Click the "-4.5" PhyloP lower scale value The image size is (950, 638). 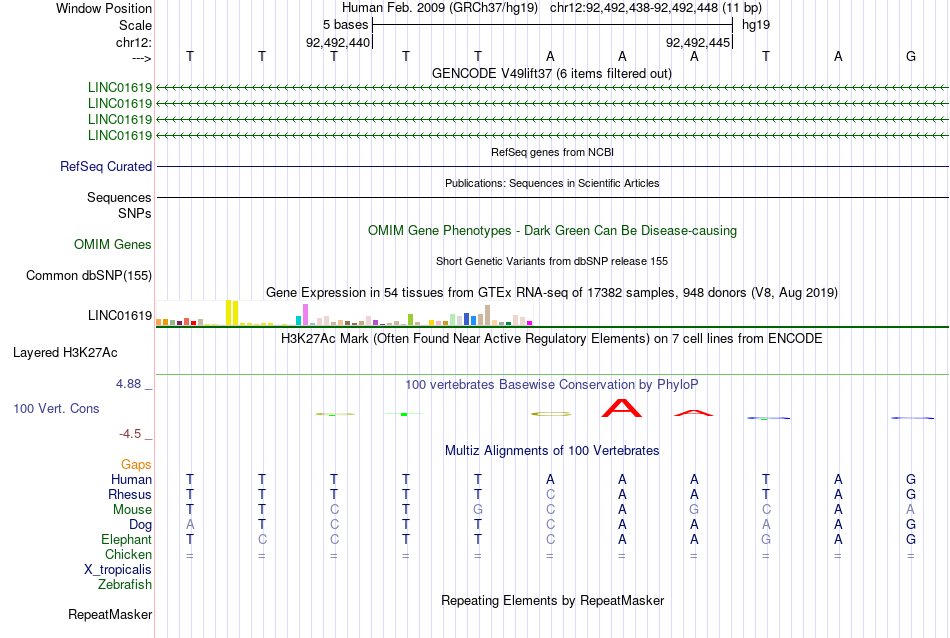click(130, 433)
